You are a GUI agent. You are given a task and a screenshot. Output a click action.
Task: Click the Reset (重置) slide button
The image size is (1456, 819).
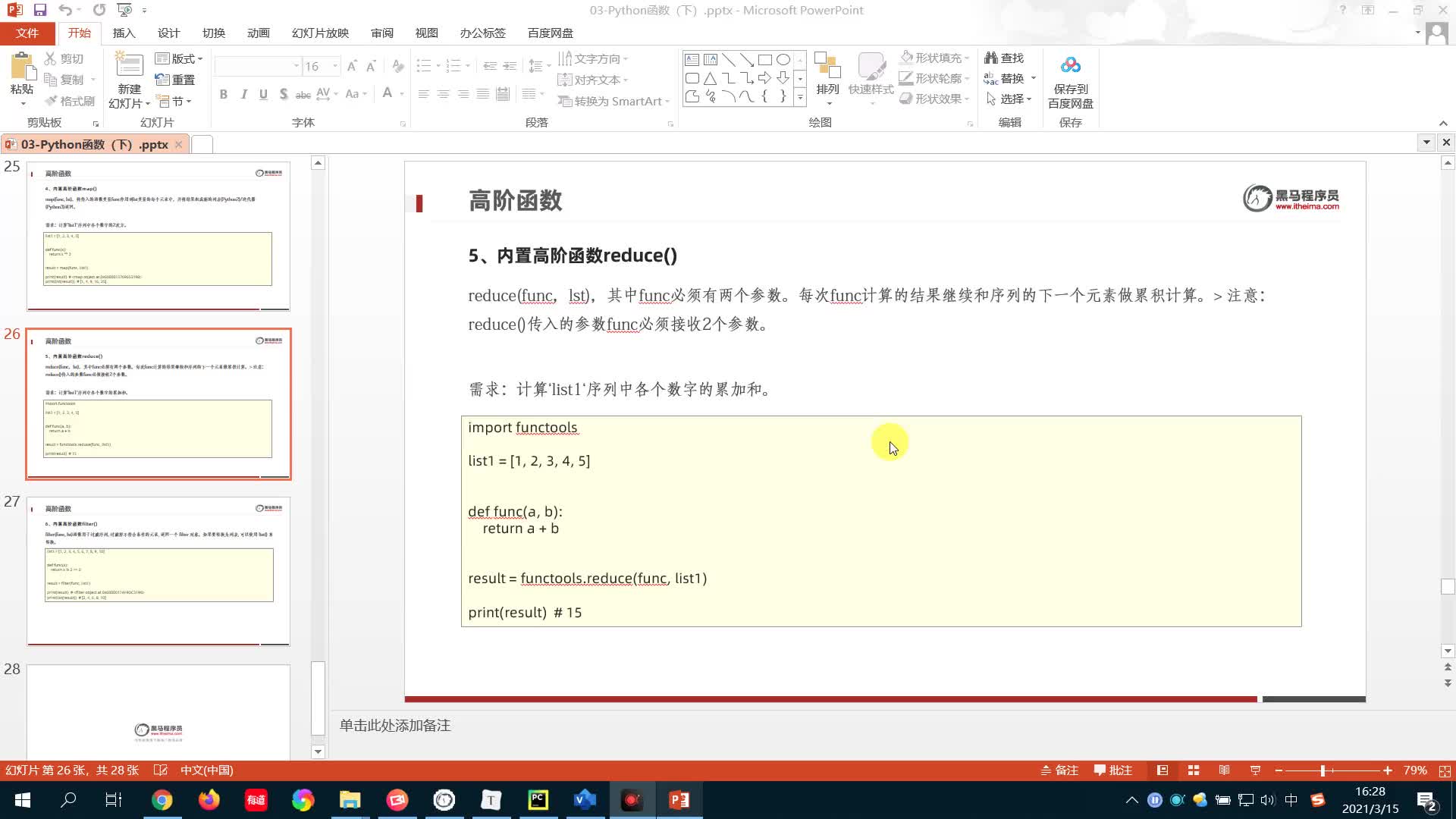coord(175,80)
